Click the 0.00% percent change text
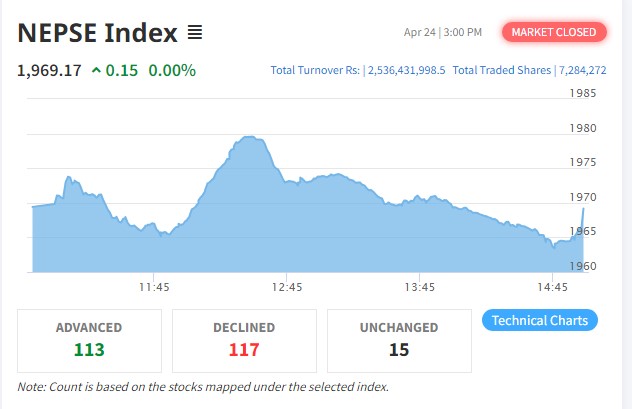Viewport: 632px width, 409px height. [x=172, y=70]
